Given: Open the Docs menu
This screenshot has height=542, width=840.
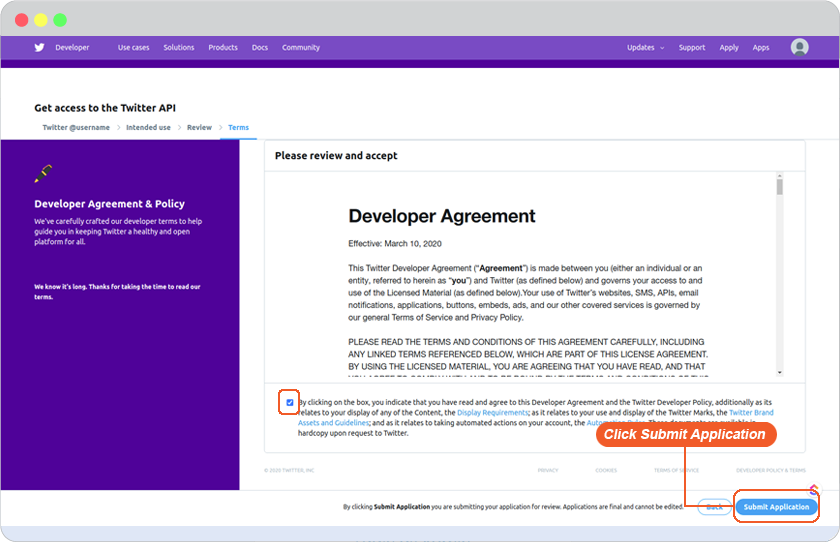Looking at the screenshot, I should click(260, 48).
